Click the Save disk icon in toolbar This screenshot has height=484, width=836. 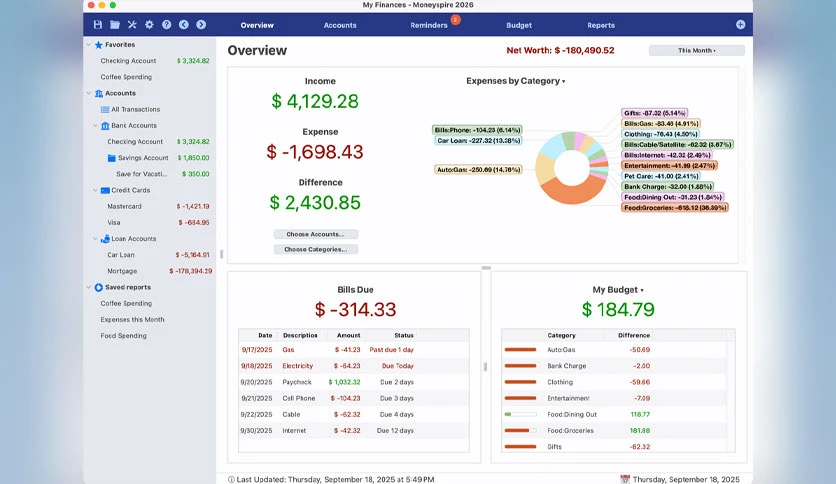[x=98, y=25]
